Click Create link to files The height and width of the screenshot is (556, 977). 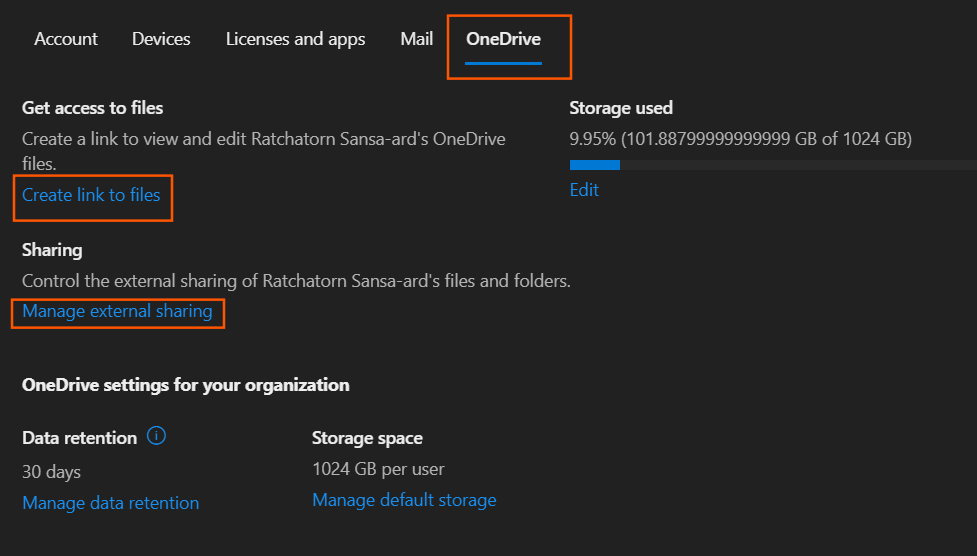tap(91, 195)
